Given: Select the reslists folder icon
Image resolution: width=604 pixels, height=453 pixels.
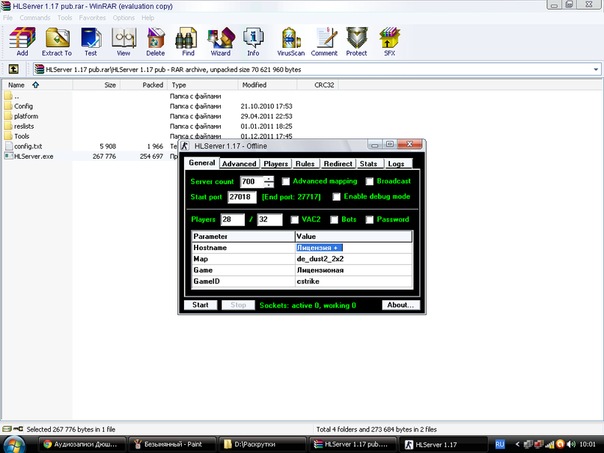Looking at the screenshot, I should (8, 126).
